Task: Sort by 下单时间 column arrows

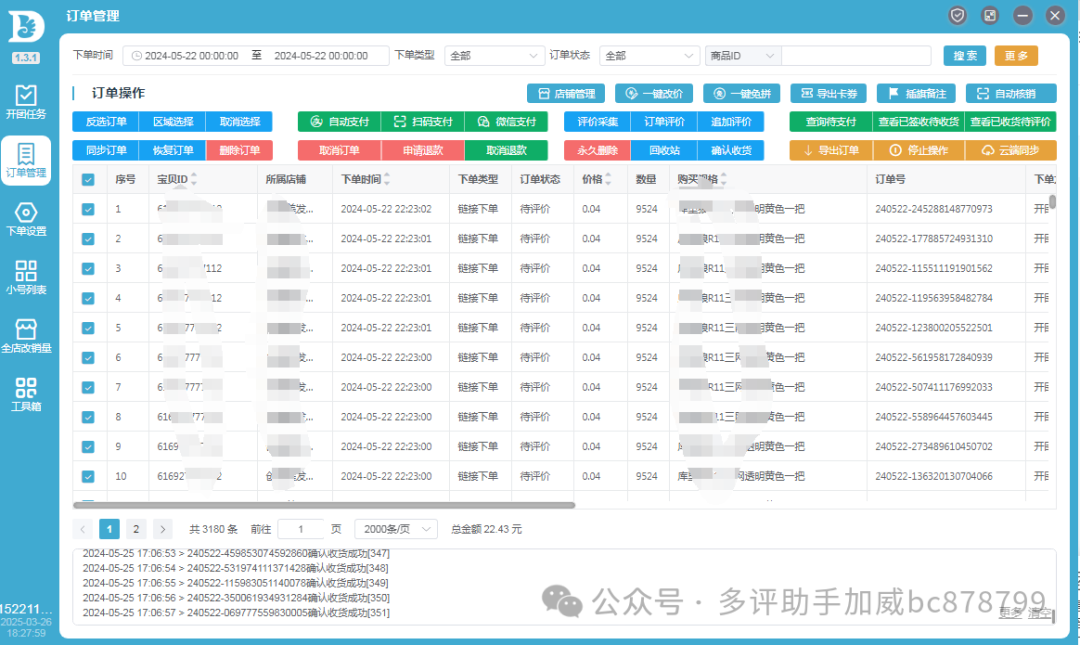Action: point(387,179)
